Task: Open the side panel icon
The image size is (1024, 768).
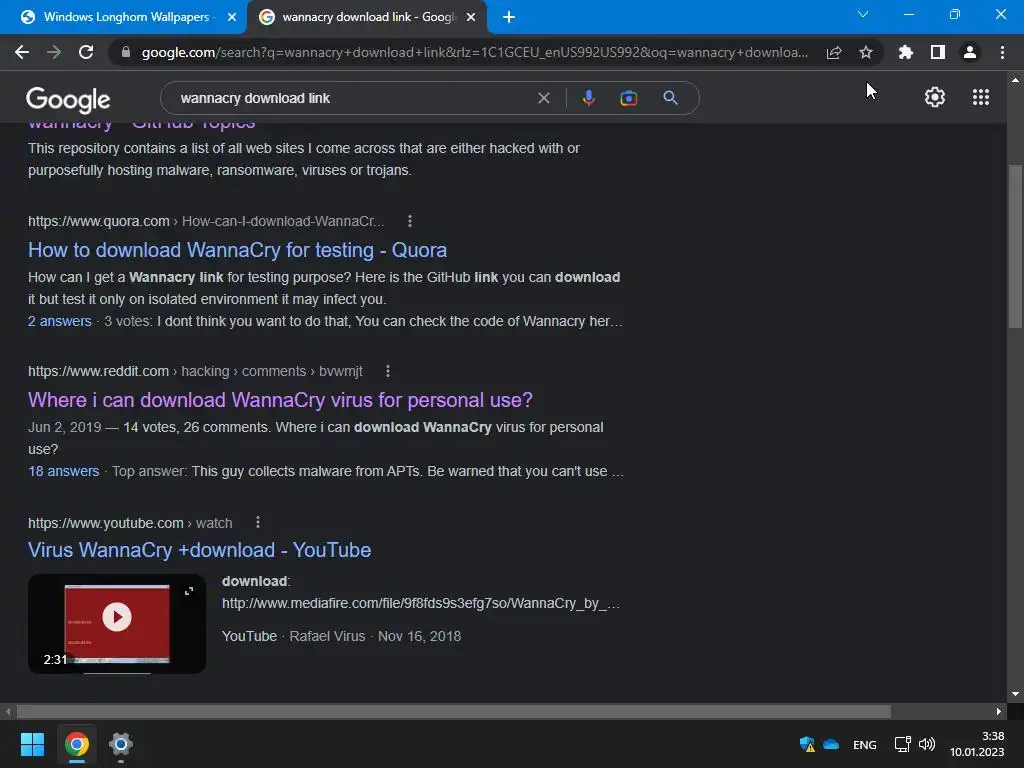Action: coord(938,52)
